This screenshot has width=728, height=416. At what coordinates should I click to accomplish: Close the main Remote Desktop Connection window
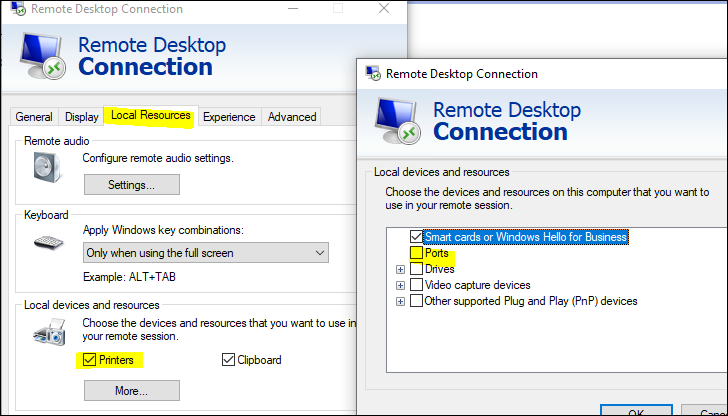tap(384, 8)
